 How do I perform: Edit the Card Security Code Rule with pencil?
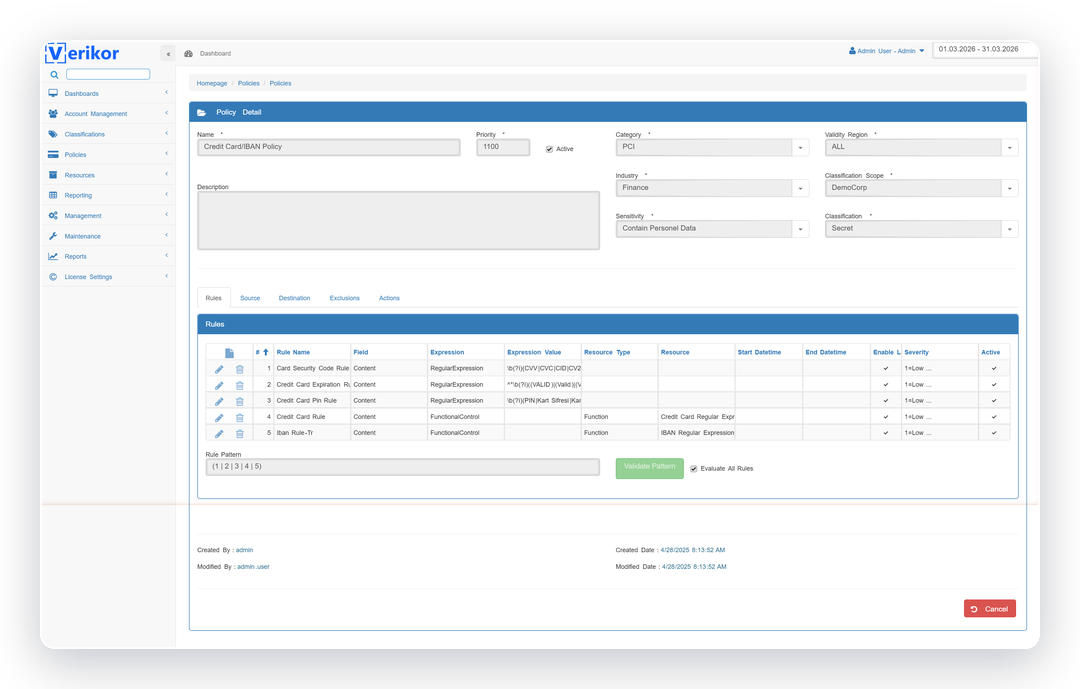tap(219, 369)
